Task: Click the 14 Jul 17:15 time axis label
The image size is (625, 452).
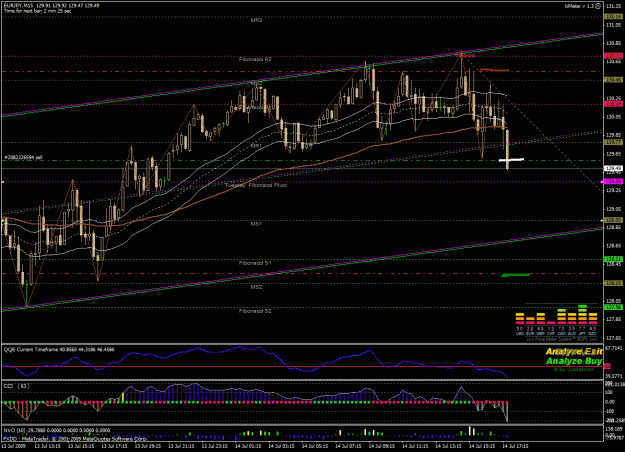Action: point(515,446)
